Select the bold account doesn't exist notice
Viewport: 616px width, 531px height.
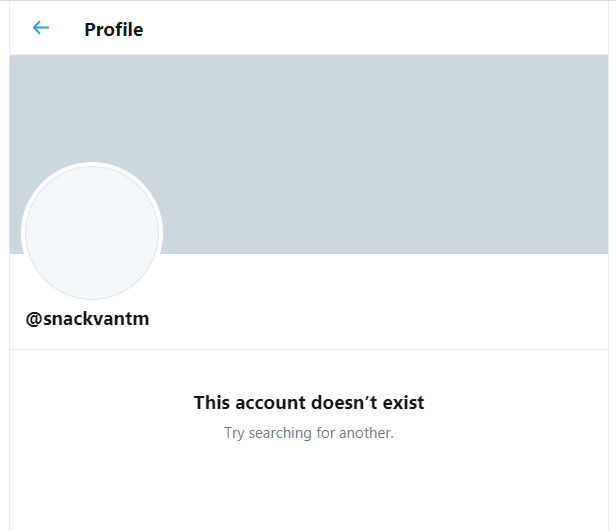309,403
